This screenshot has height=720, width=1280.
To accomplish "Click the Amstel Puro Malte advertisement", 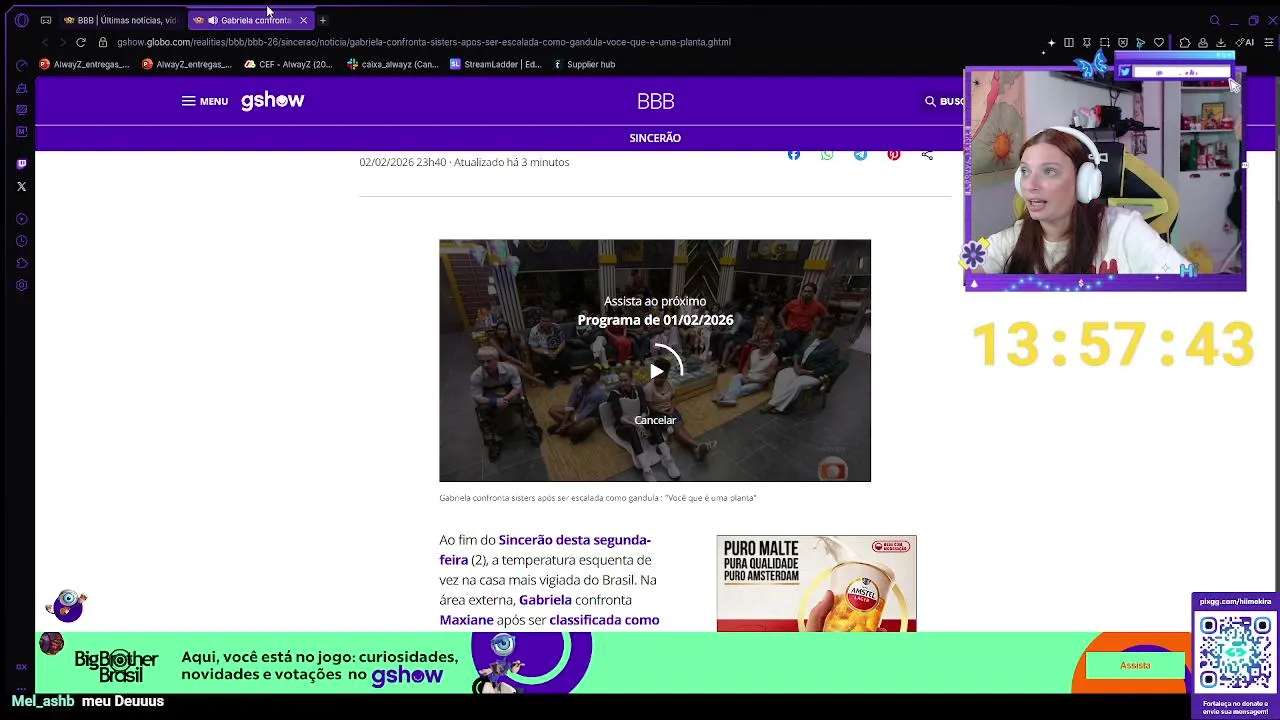I will (816, 584).
